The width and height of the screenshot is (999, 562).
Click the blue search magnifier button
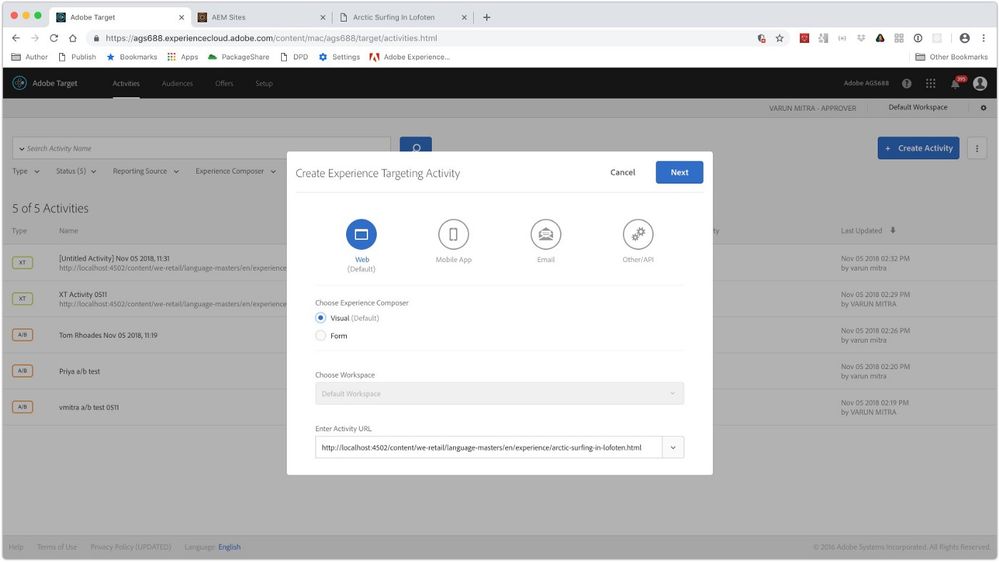click(x=415, y=148)
